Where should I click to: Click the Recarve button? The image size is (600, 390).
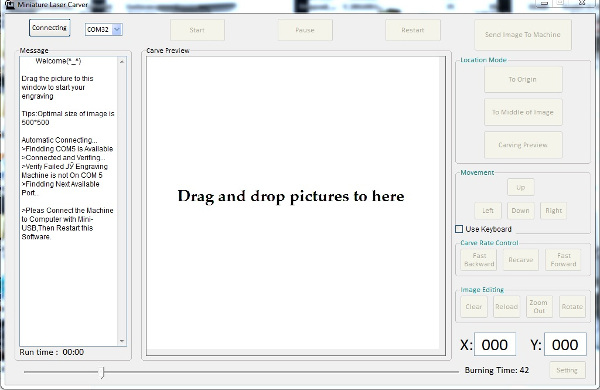point(520,260)
